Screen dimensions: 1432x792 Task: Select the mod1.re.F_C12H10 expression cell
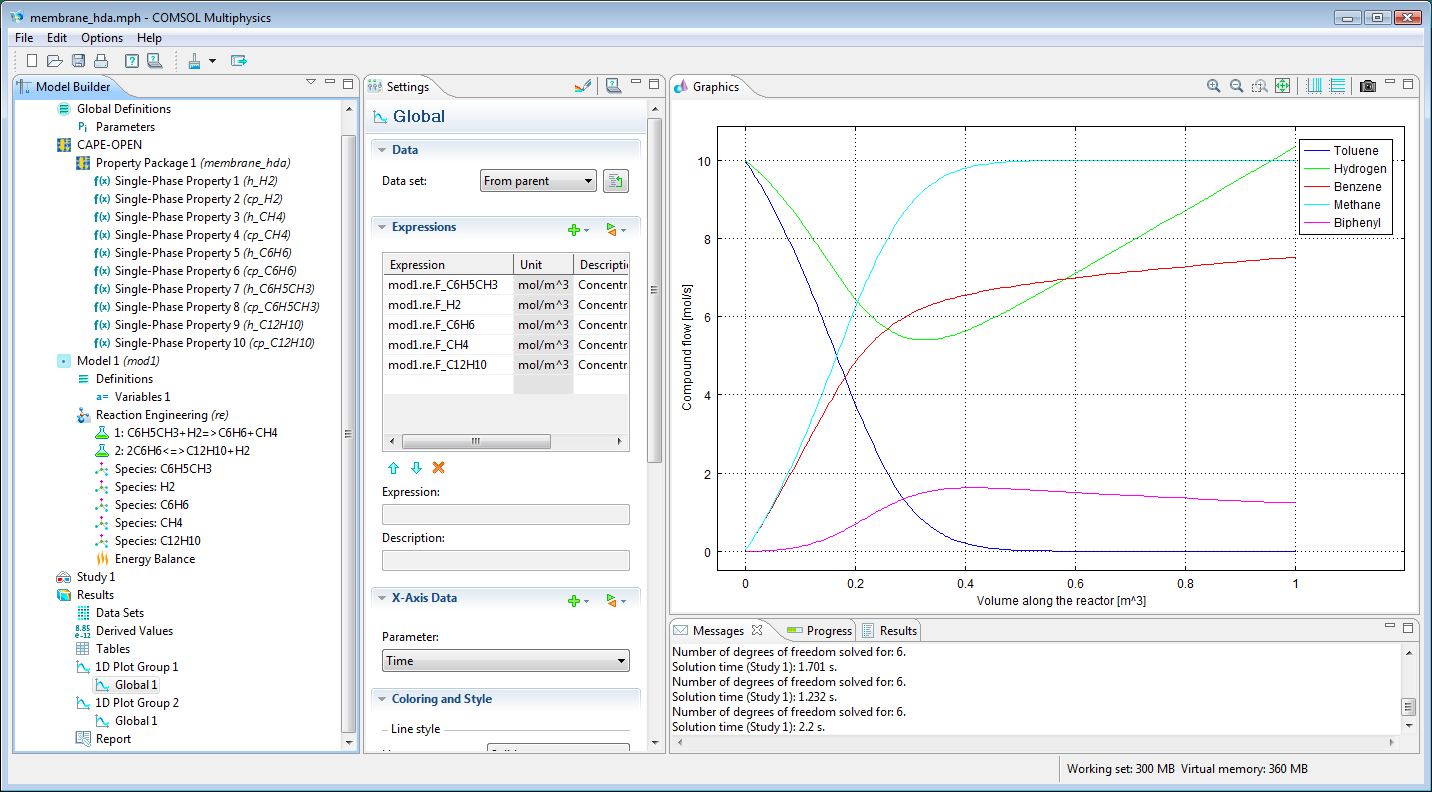click(x=448, y=365)
